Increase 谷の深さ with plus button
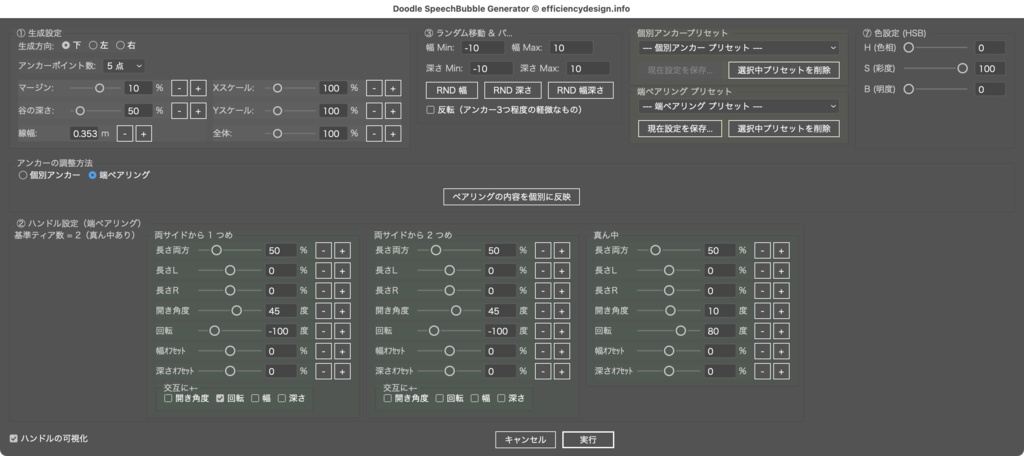Viewport: 1024px width, 456px height. coord(198,111)
